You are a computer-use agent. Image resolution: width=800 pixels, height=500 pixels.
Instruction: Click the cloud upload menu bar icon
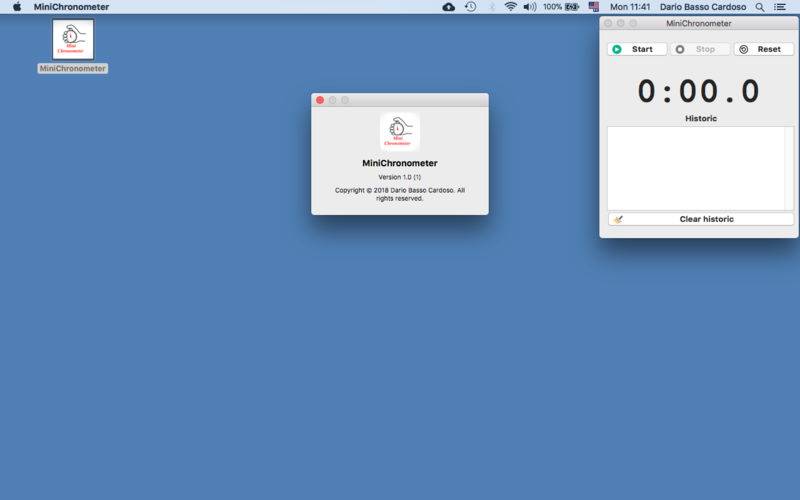point(448,7)
